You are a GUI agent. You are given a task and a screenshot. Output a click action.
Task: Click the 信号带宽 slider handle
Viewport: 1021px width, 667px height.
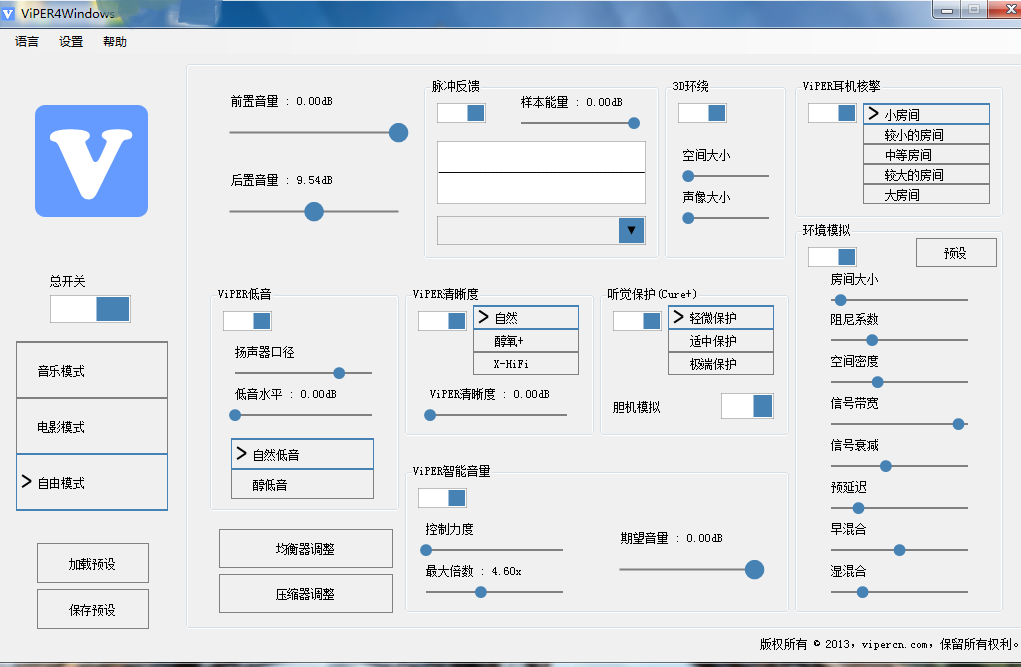[958, 424]
